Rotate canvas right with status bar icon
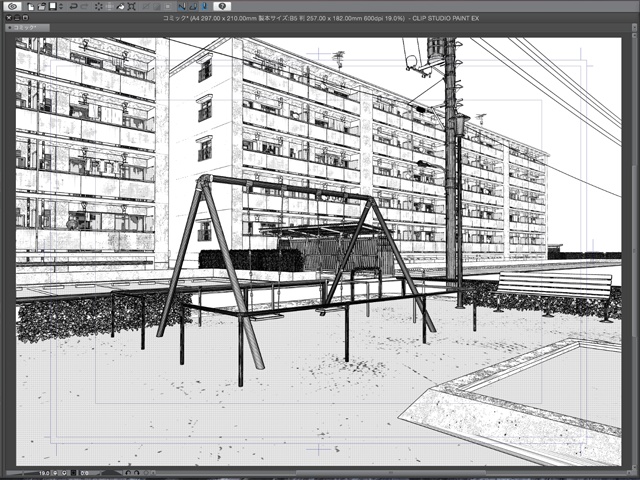 pos(136,473)
